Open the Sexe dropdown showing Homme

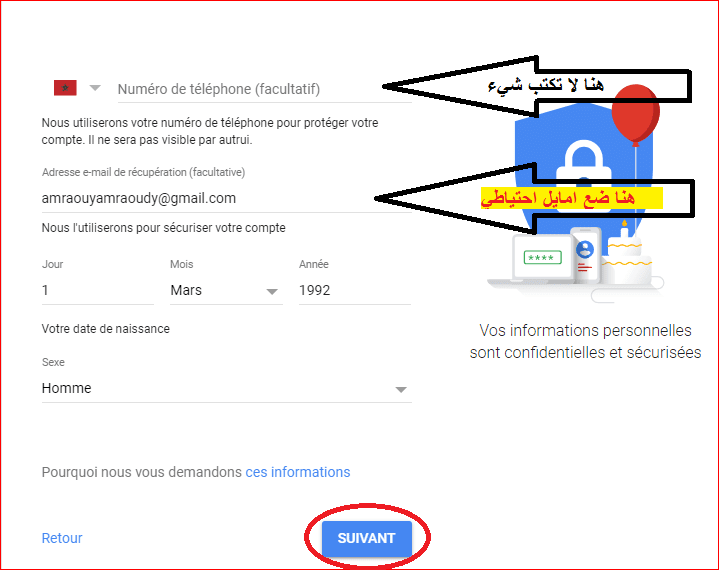(x=227, y=389)
